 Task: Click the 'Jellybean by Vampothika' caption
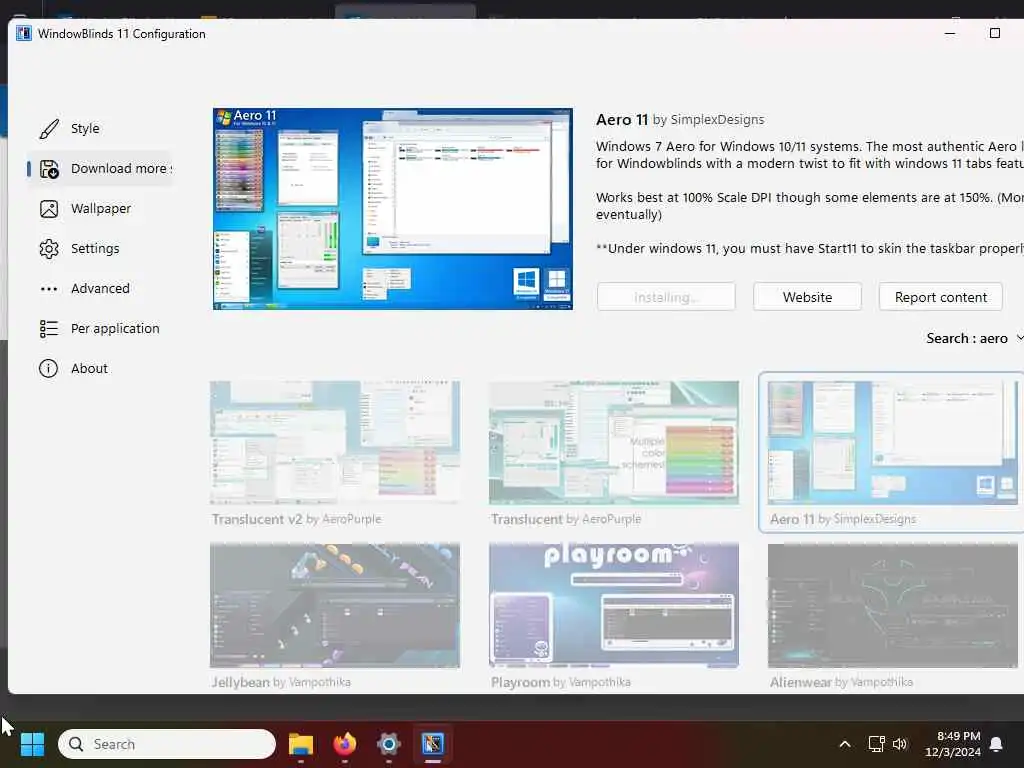pyautogui.click(x=281, y=682)
